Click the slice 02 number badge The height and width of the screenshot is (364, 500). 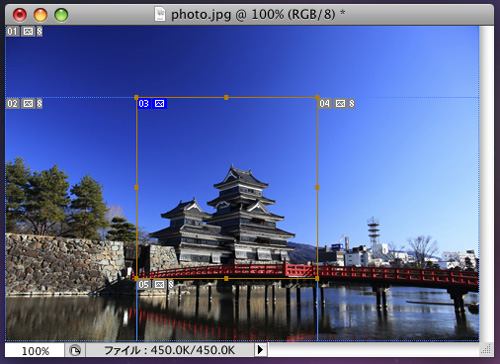click(13, 104)
